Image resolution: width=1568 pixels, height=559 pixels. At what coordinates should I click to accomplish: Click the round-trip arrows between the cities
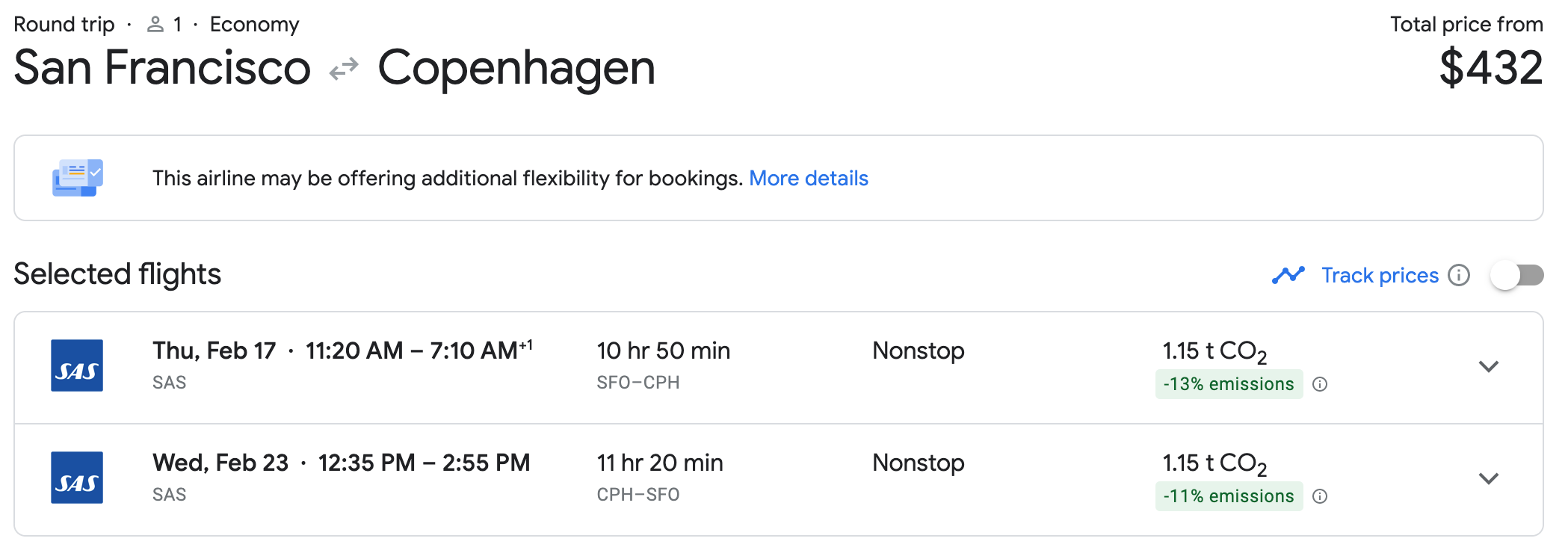(x=344, y=70)
